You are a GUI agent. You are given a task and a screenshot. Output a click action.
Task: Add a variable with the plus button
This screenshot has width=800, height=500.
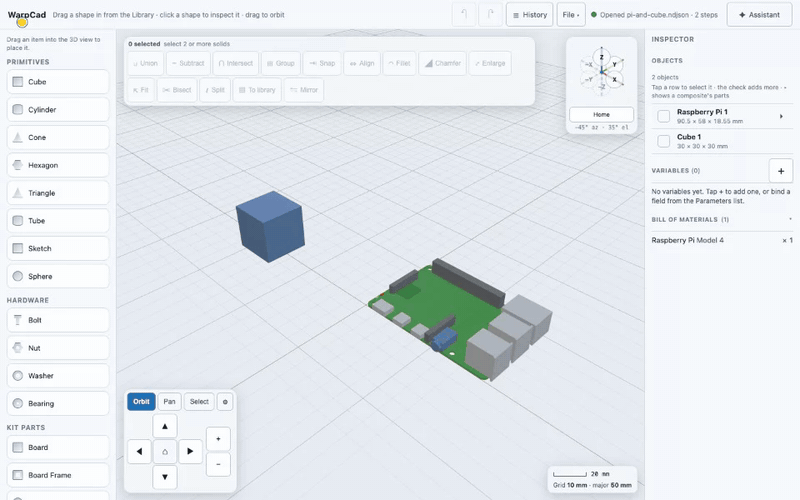tap(781, 171)
